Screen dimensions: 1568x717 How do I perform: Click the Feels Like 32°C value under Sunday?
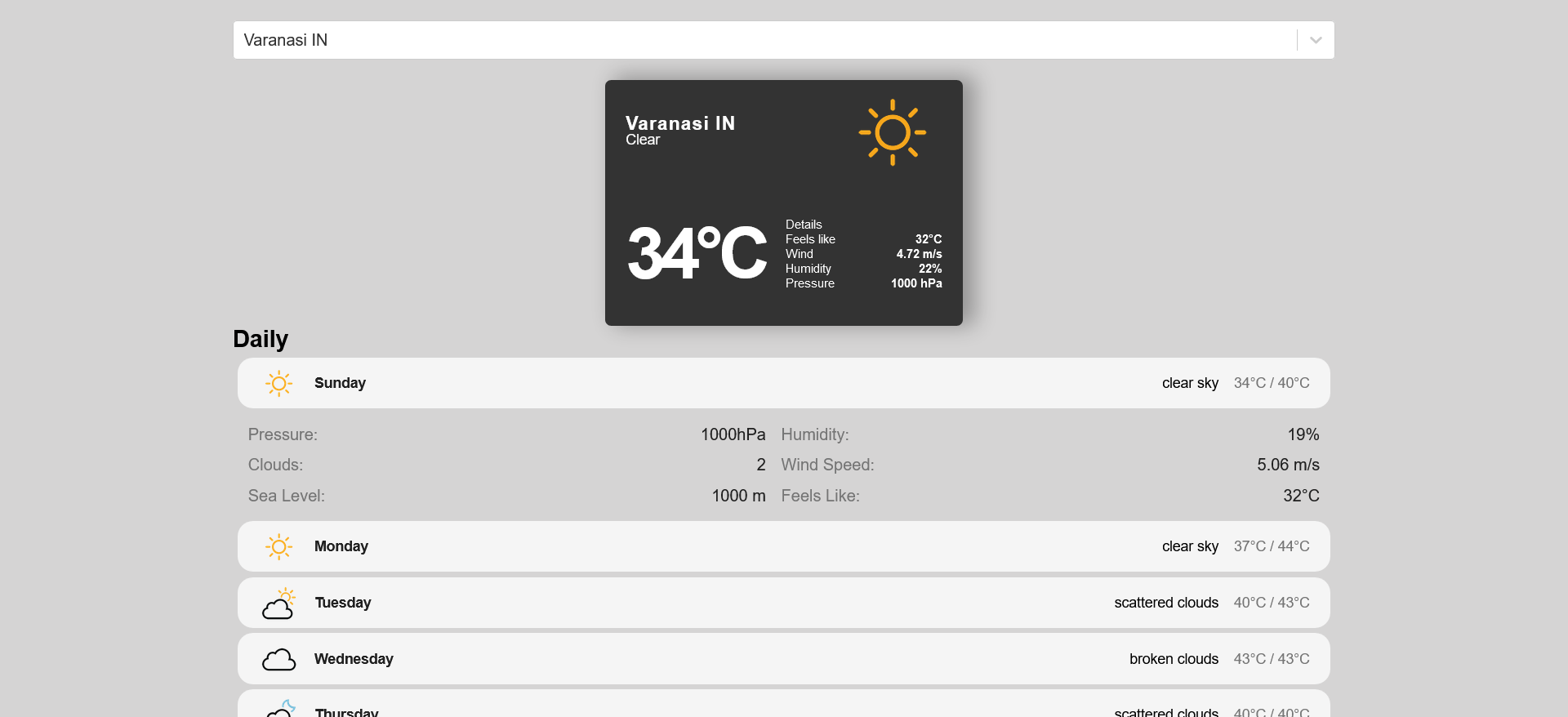point(1301,496)
